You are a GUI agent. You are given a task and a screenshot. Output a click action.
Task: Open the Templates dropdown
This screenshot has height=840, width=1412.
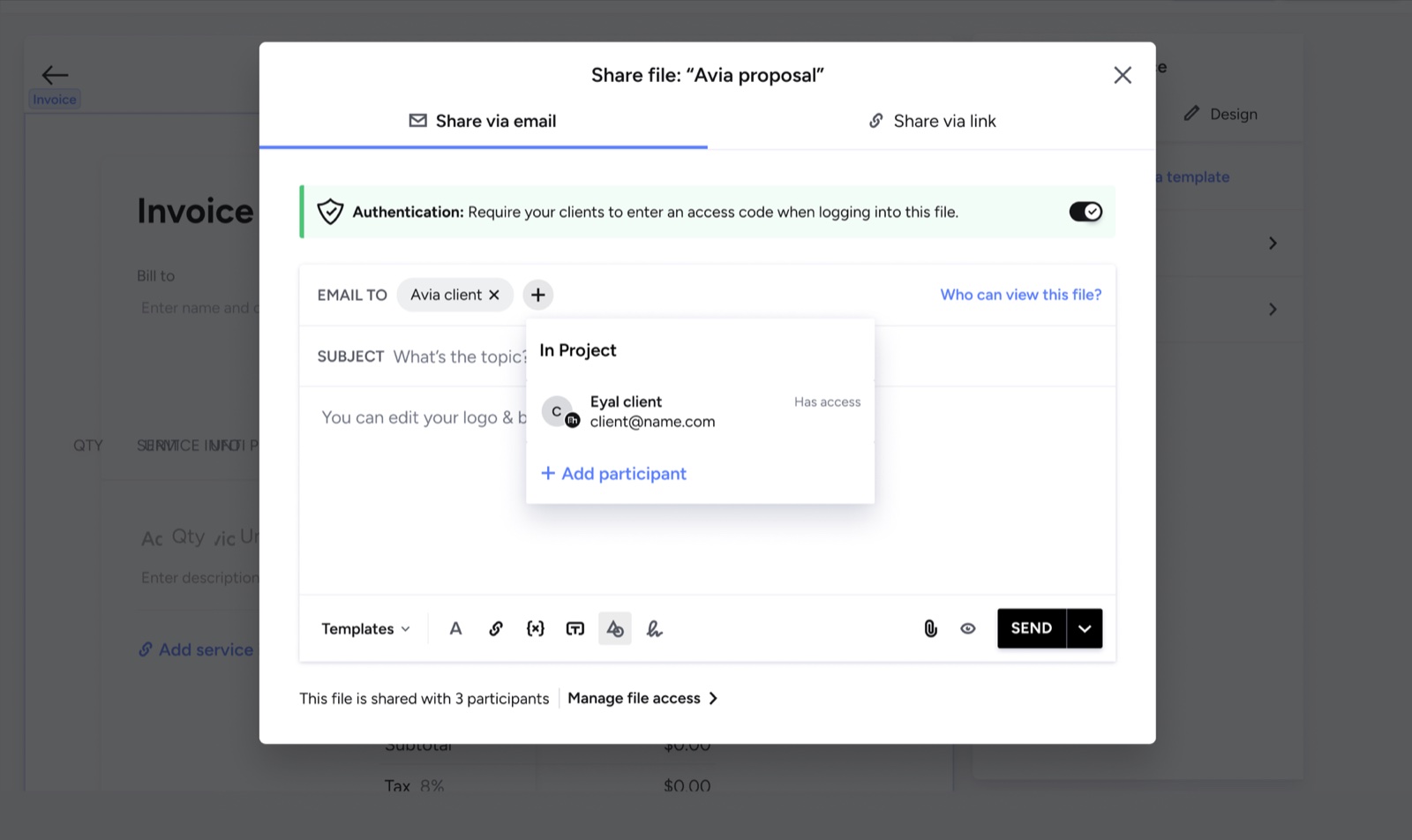coord(365,629)
